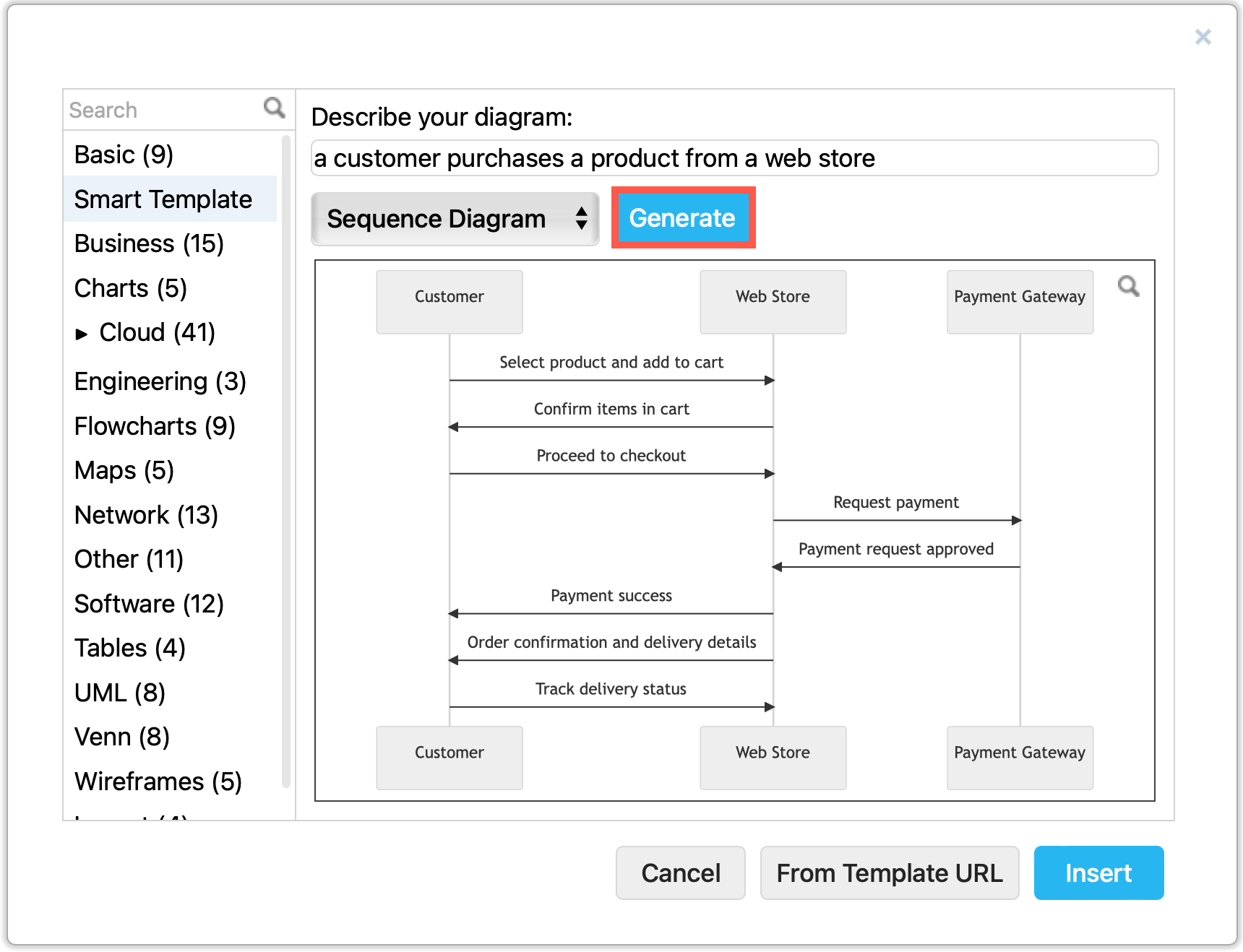Select the Wireframes category

tap(158, 781)
